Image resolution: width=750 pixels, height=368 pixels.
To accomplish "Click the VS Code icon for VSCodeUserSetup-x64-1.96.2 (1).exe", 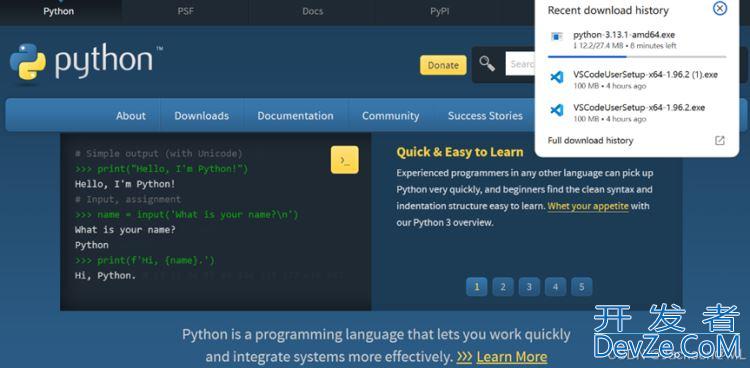I will [557, 77].
